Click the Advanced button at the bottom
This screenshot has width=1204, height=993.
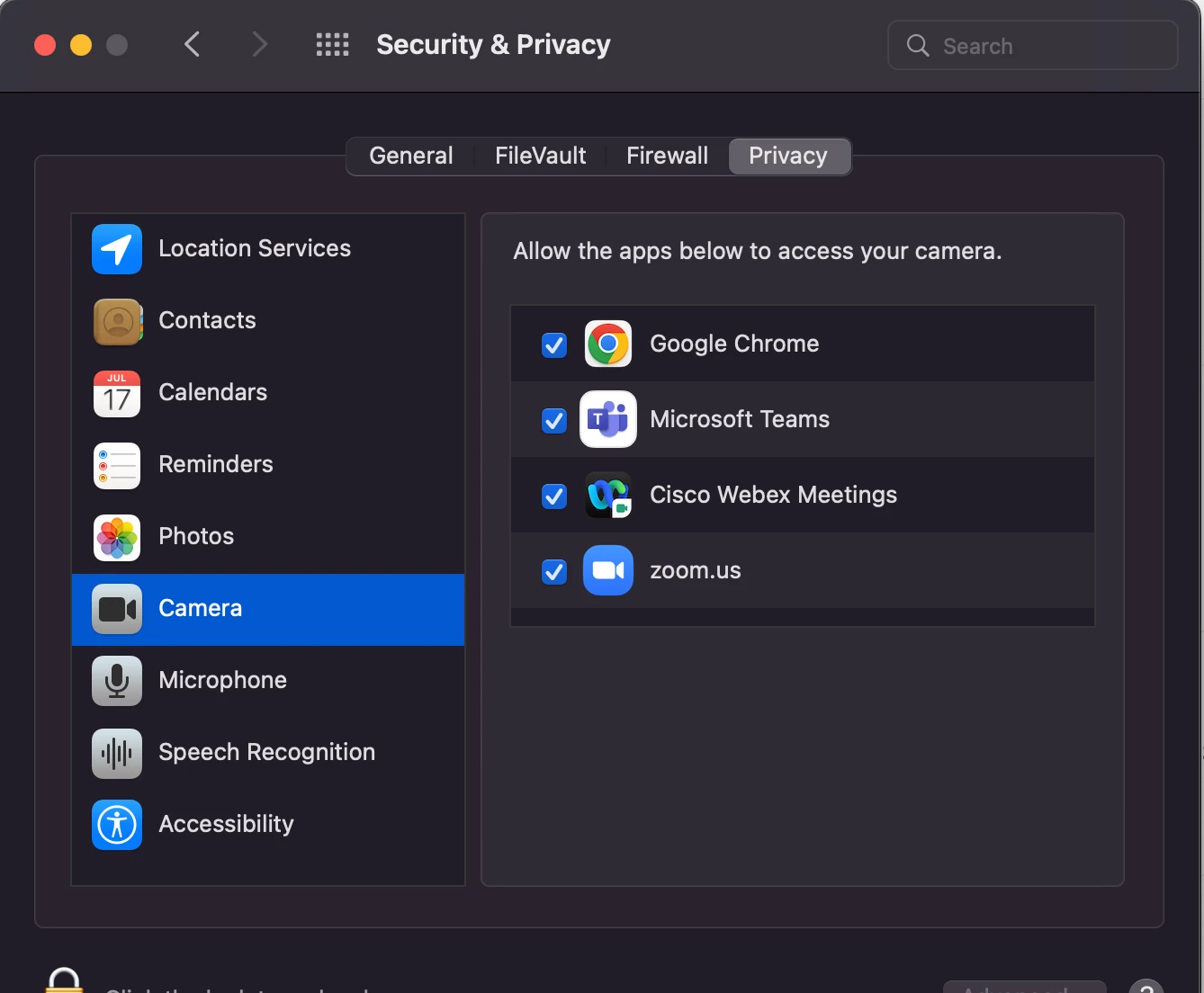pyautogui.click(x=1025, y=987)
